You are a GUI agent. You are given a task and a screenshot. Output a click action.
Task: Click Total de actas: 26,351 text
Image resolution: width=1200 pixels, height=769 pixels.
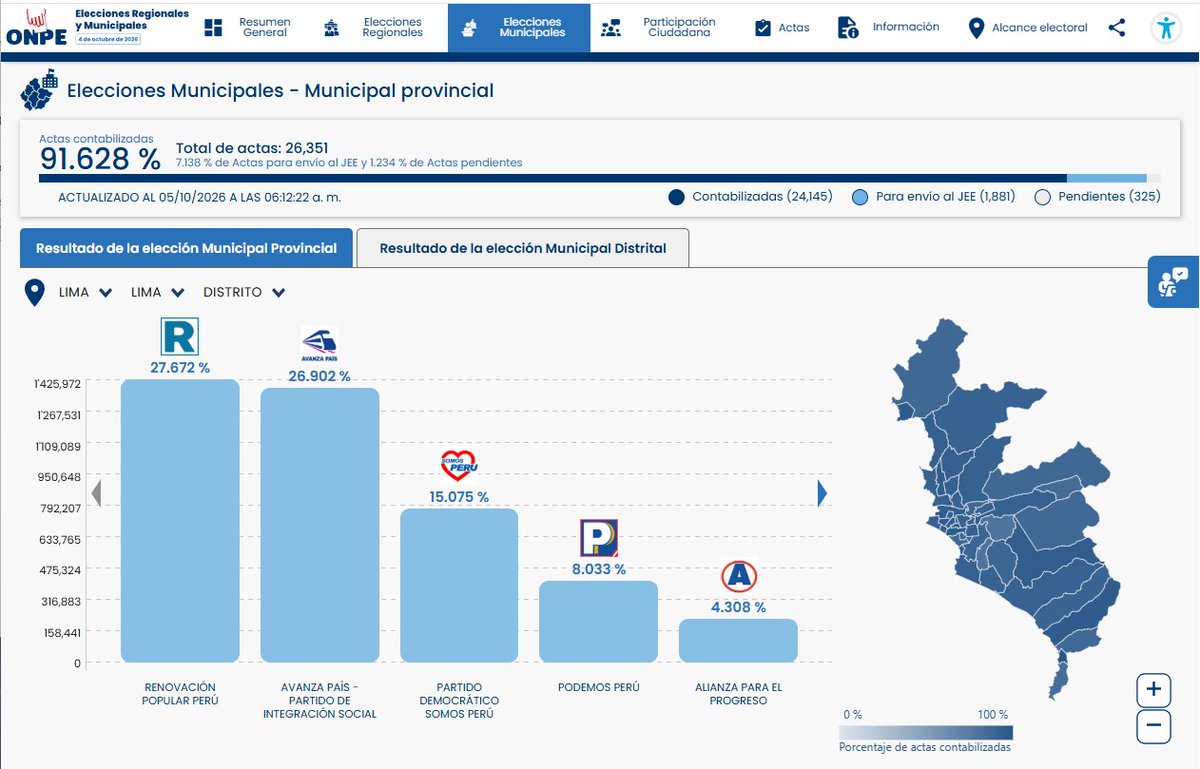[254, 147]
